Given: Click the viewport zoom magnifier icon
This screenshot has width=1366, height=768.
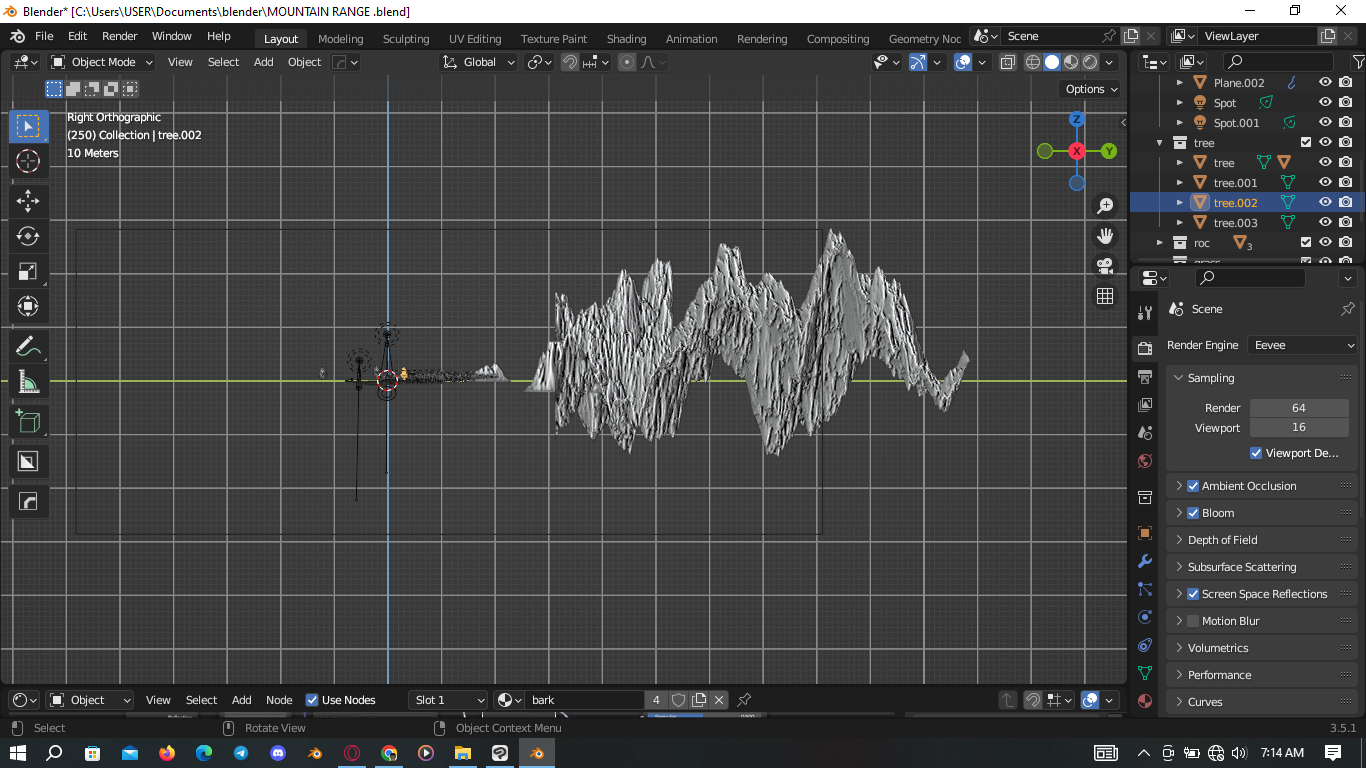Looking at the screenshot, I should 1105,206.
